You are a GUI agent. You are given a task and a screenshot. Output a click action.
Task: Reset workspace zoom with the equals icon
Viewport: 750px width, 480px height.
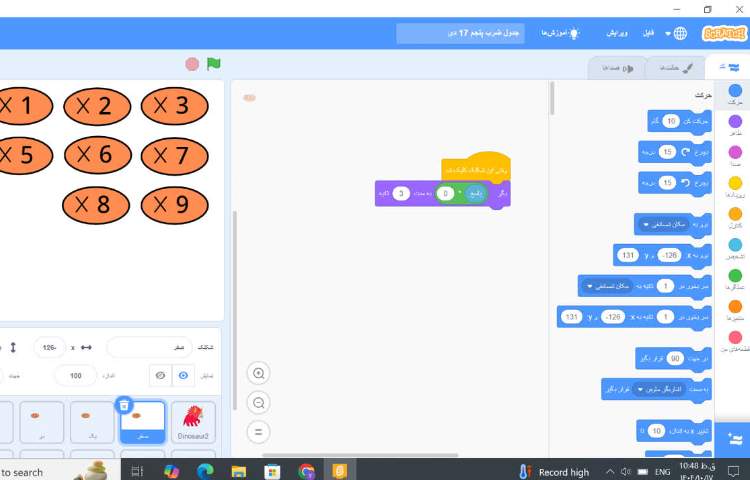pyautogui.click(x=259, y=432)
